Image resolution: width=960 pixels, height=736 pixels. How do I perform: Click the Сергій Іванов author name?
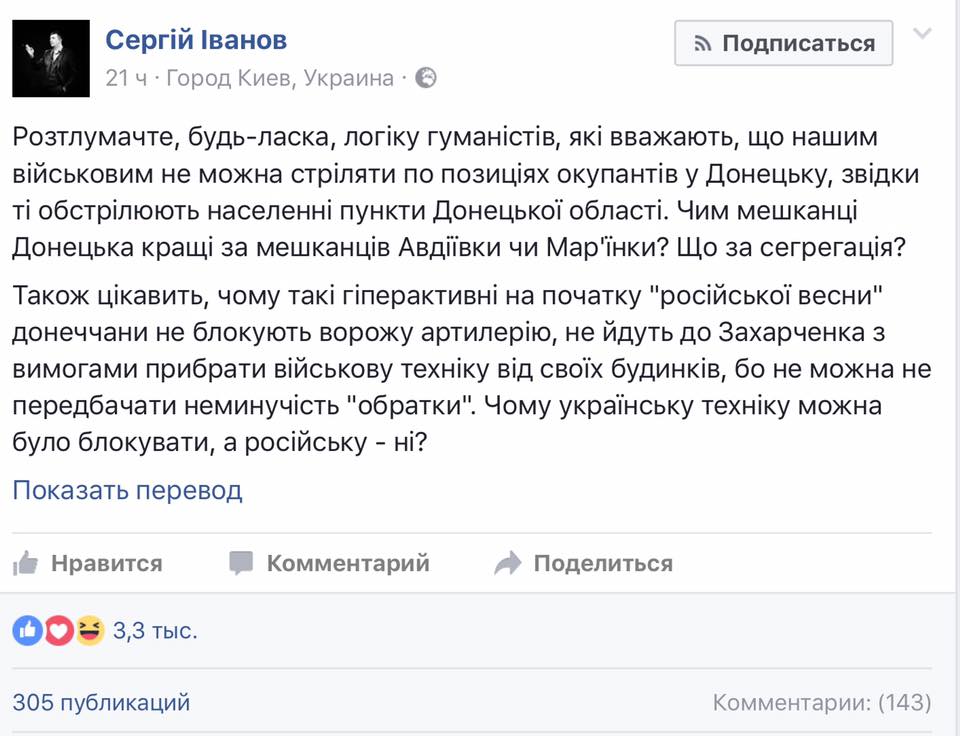pos(196,40)
